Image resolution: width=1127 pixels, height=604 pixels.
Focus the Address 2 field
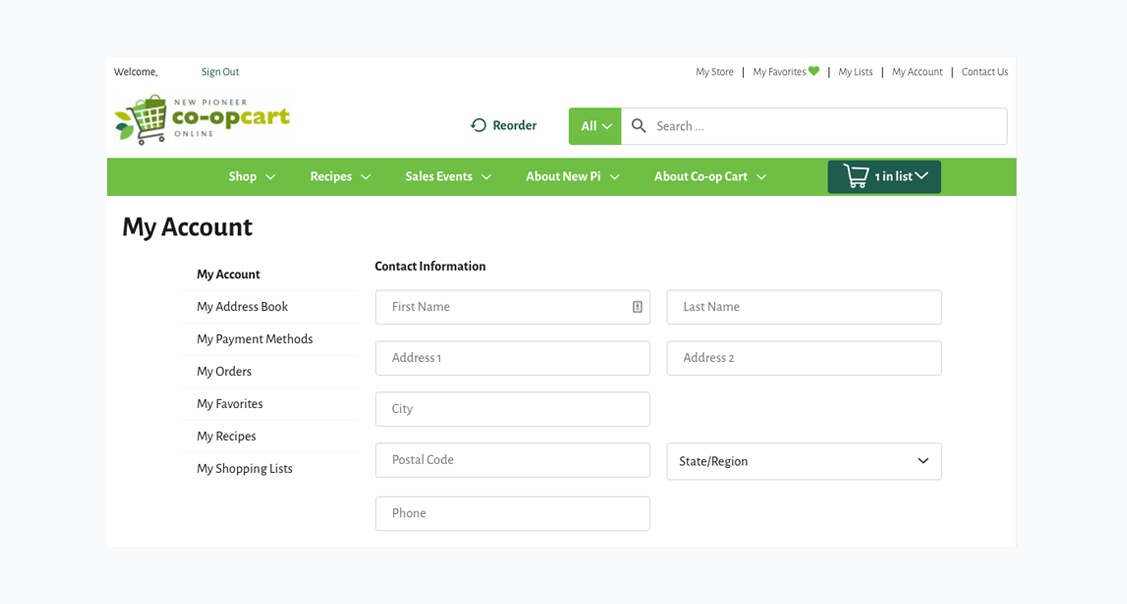click(804, 358)
